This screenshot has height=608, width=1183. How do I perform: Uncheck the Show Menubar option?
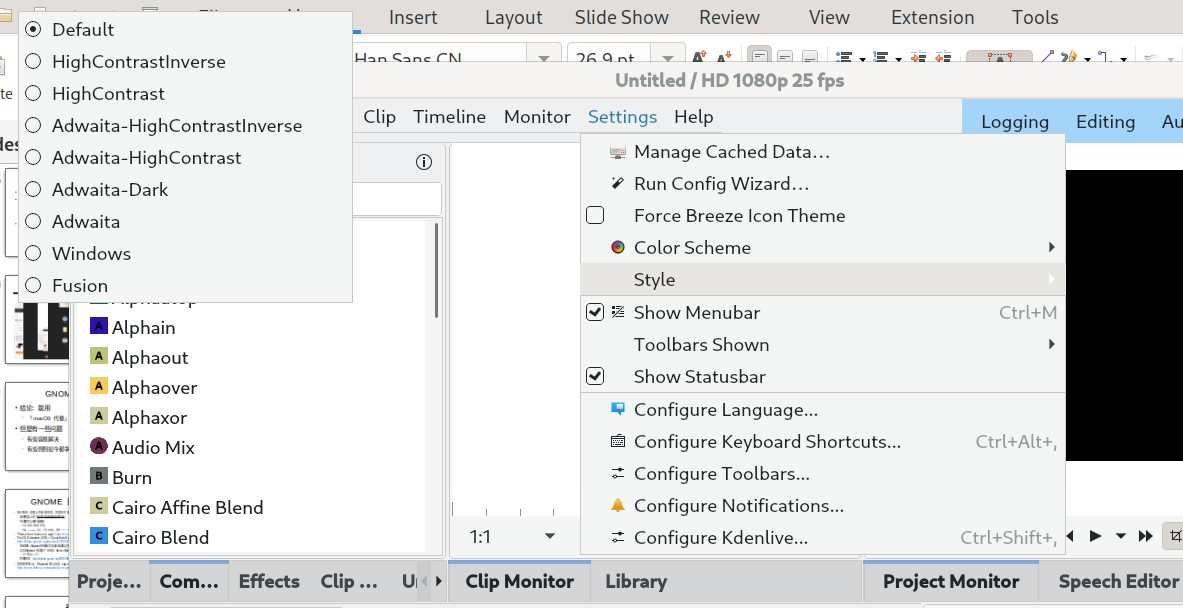(x=595, y=312)
